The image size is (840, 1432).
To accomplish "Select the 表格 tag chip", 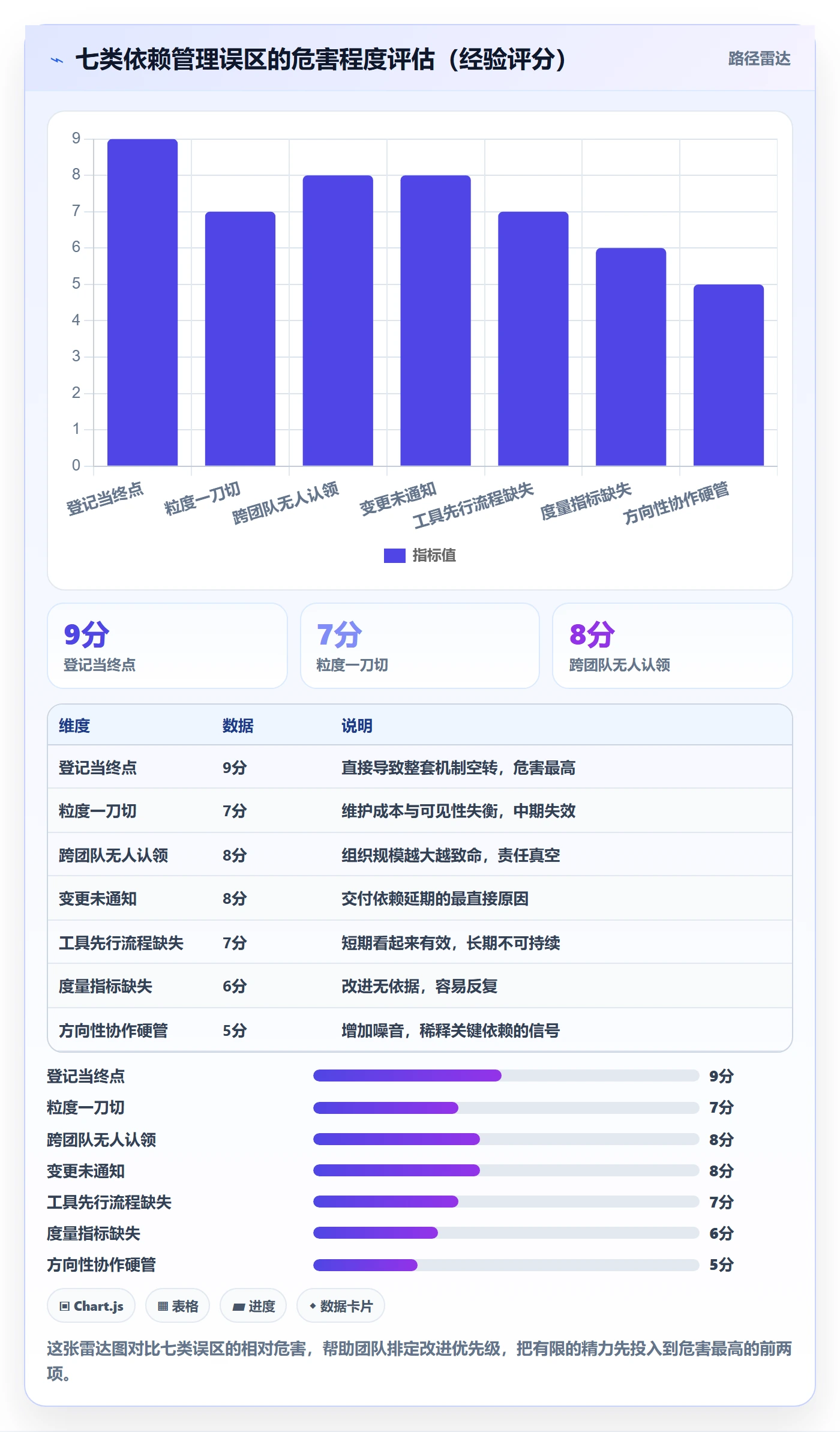I will [178, 1305].
